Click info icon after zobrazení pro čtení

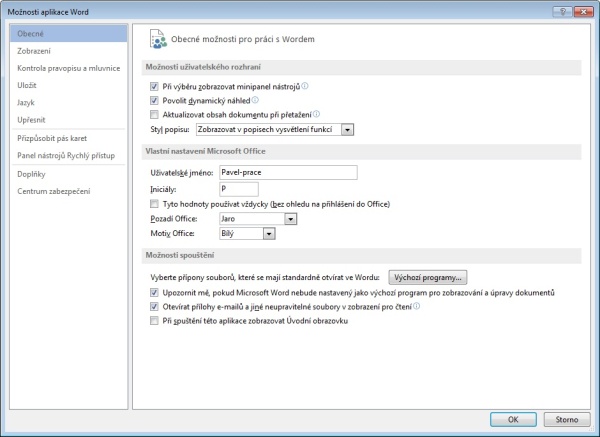[x=417, y=306]
